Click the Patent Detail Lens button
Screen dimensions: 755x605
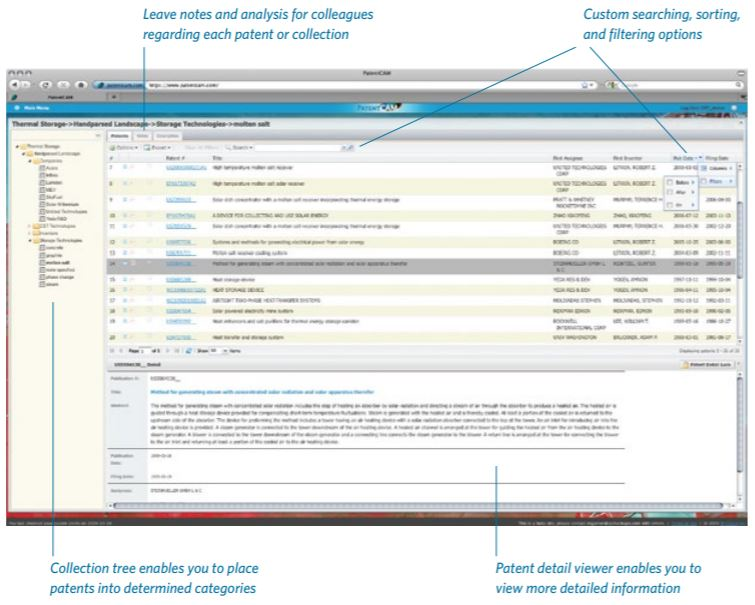707,365
